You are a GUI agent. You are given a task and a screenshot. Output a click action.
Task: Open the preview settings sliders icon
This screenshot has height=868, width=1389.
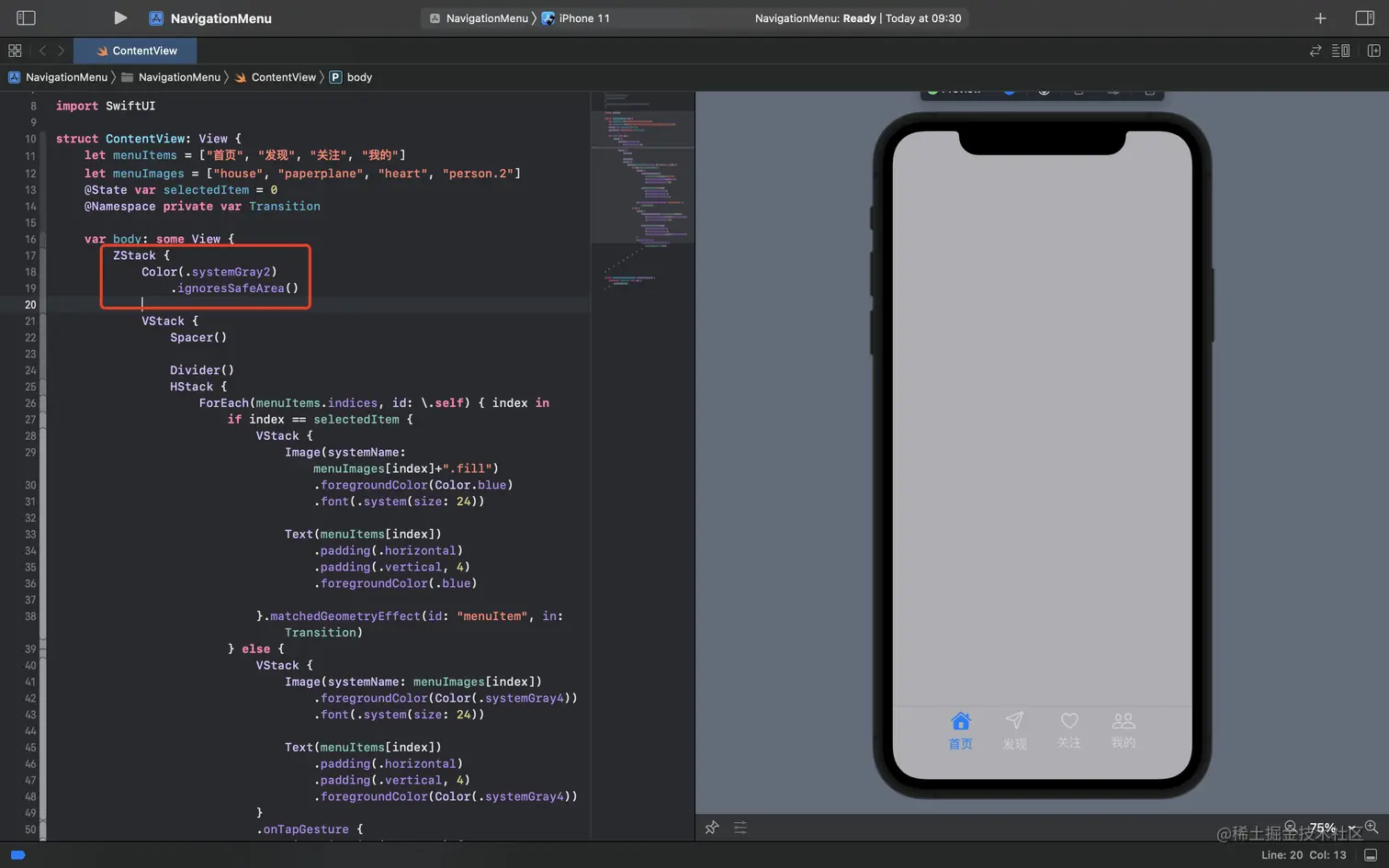[x=740, y=828]
